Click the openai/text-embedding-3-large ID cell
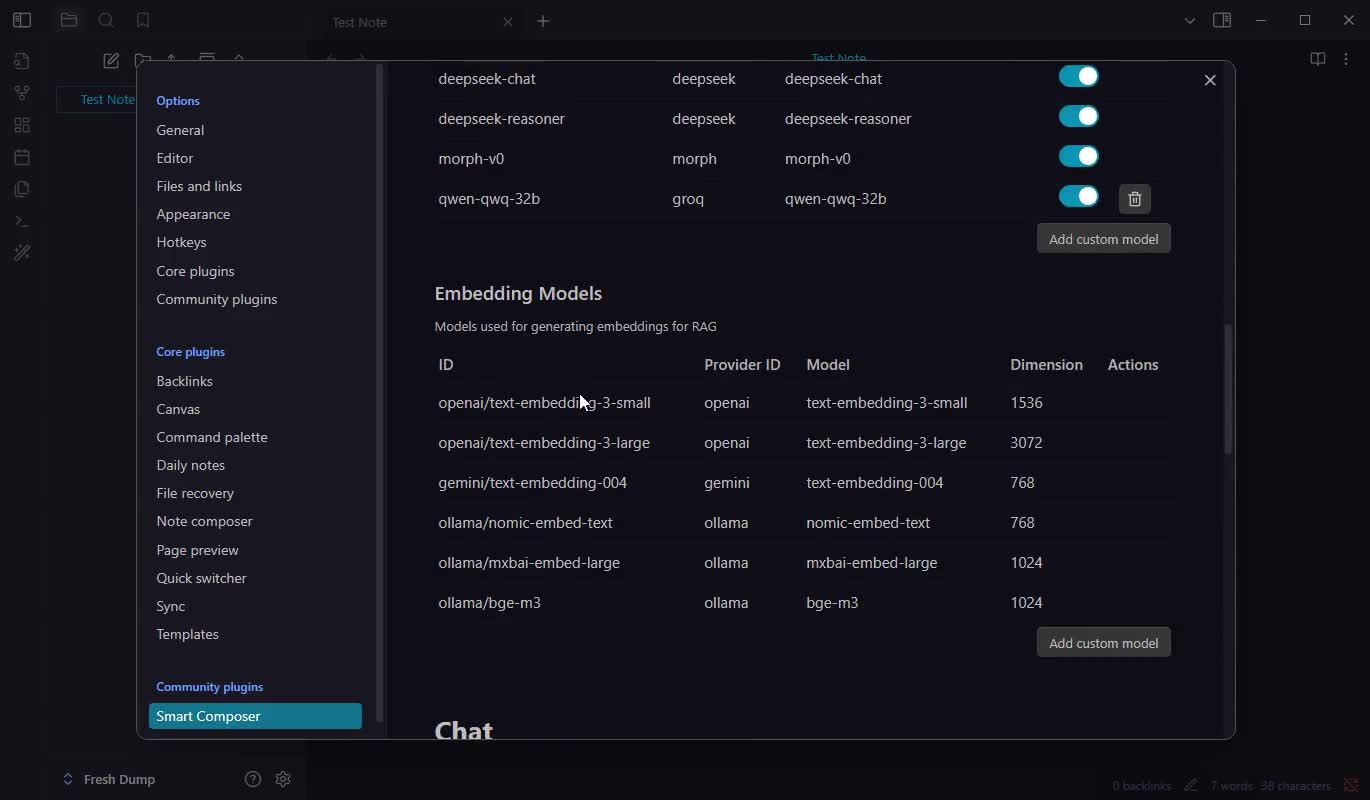Viewport: 1370px width, 800px height. (x=544, y=443)
